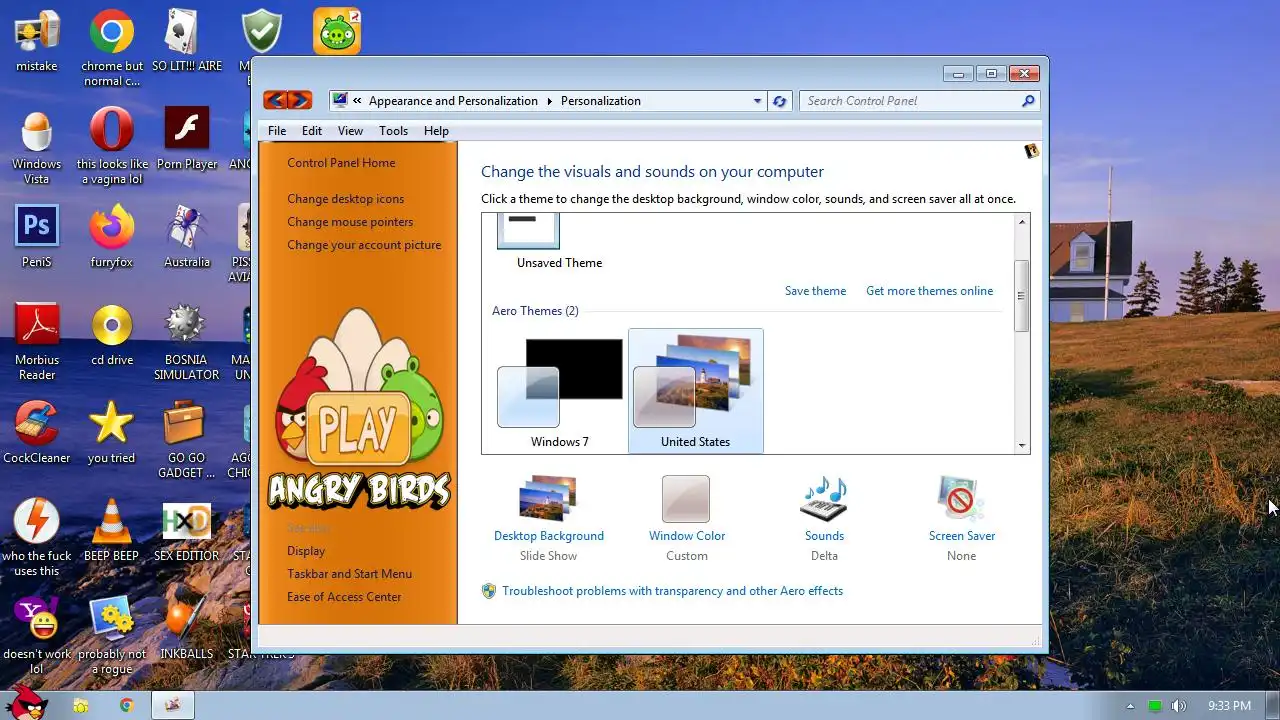The image size is (1280, 720).
Task: Click the green tray icon beside the speaker
Action: pos(1155,706)
